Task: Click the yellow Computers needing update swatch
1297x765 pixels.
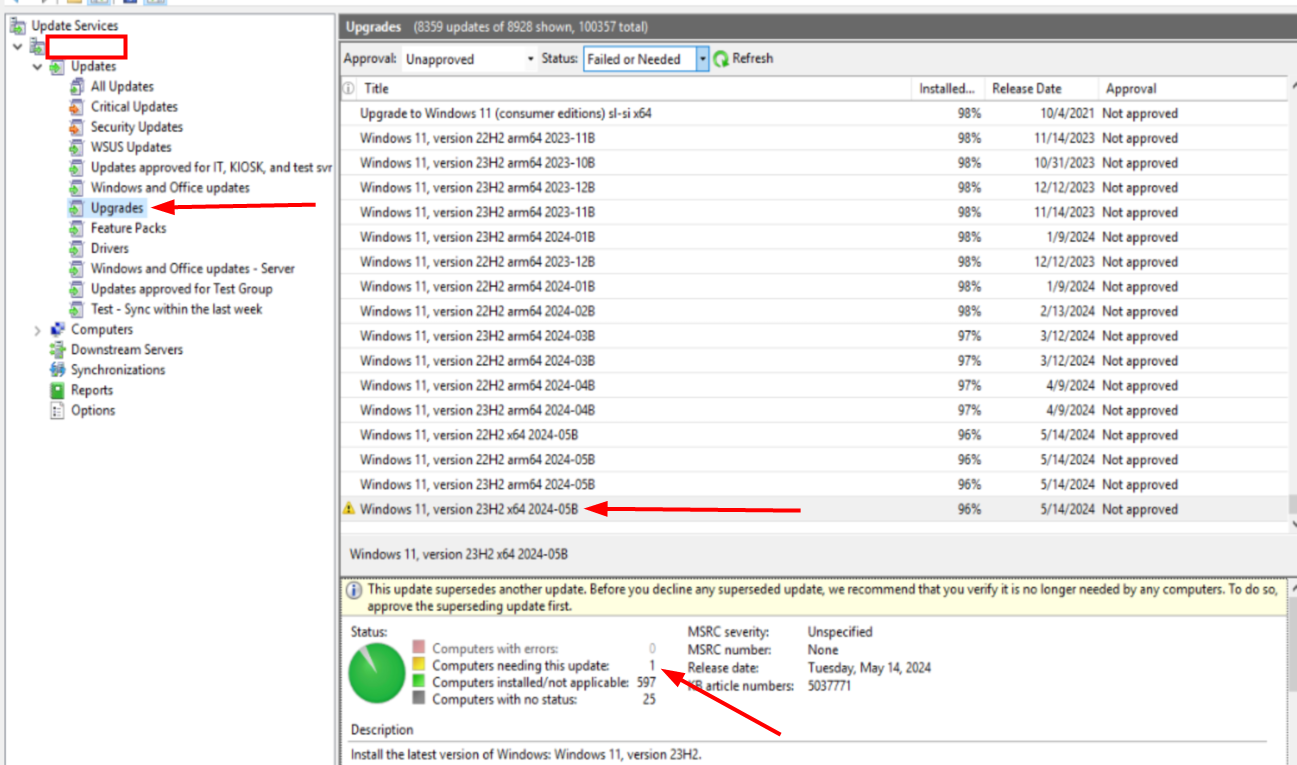Action: point(419,665)
